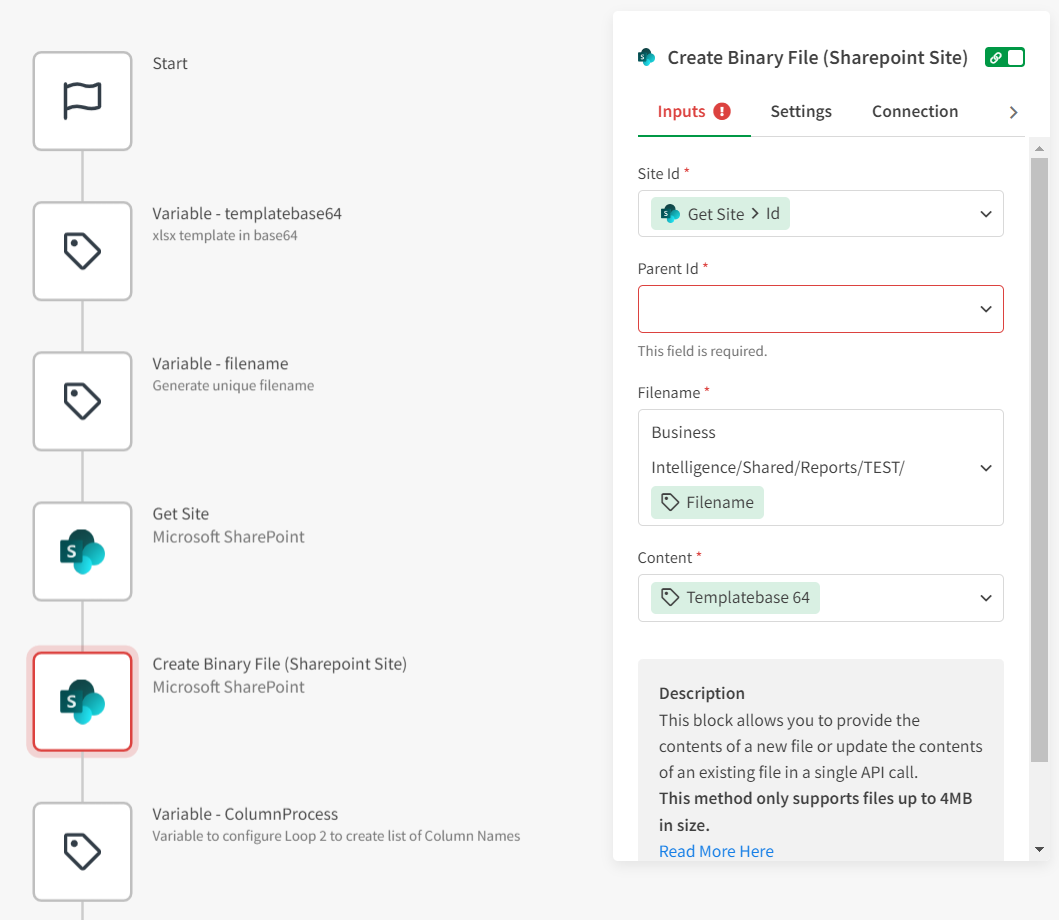
Task: Click the ColumnProcess variable block icon
Action: [x=82, y=851]
